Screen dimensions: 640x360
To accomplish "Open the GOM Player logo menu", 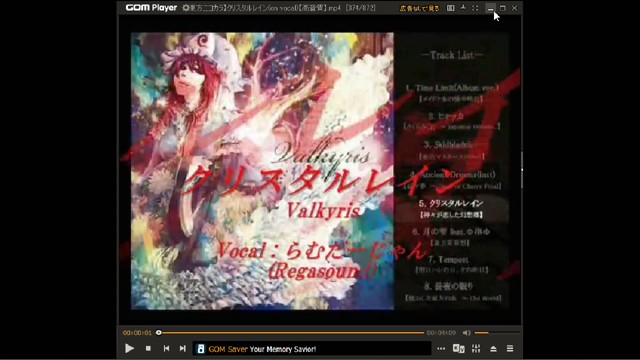I will pos(151,8).
